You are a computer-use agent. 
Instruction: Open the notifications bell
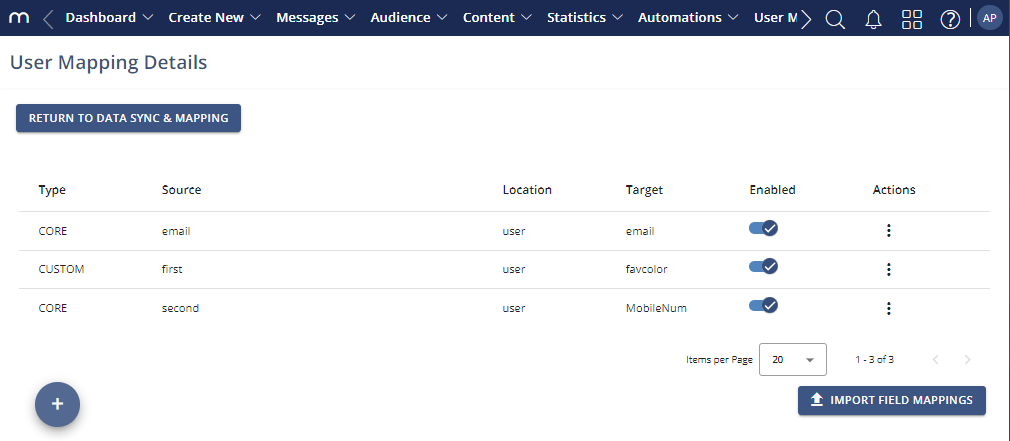point(873,19)
